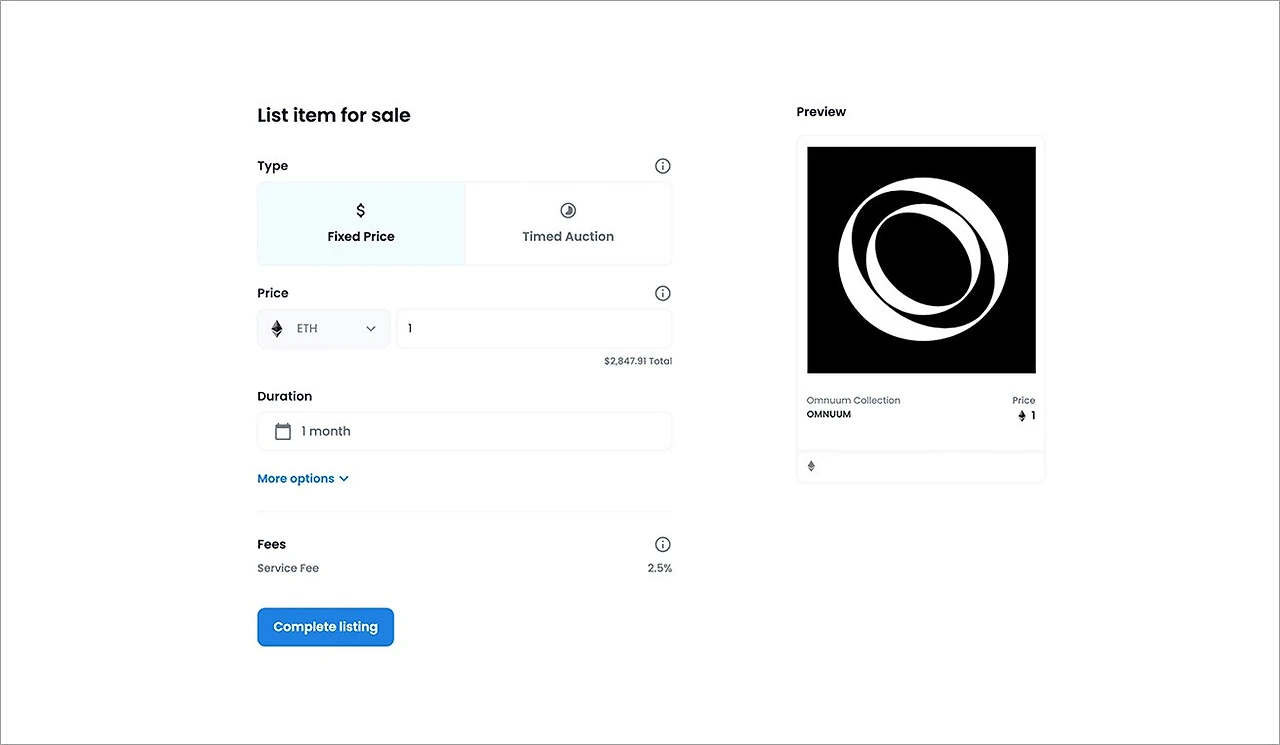Click the clock icon in Timed Auction
Viewport: 1280px width, 745px height.
[x=568, y=210]
